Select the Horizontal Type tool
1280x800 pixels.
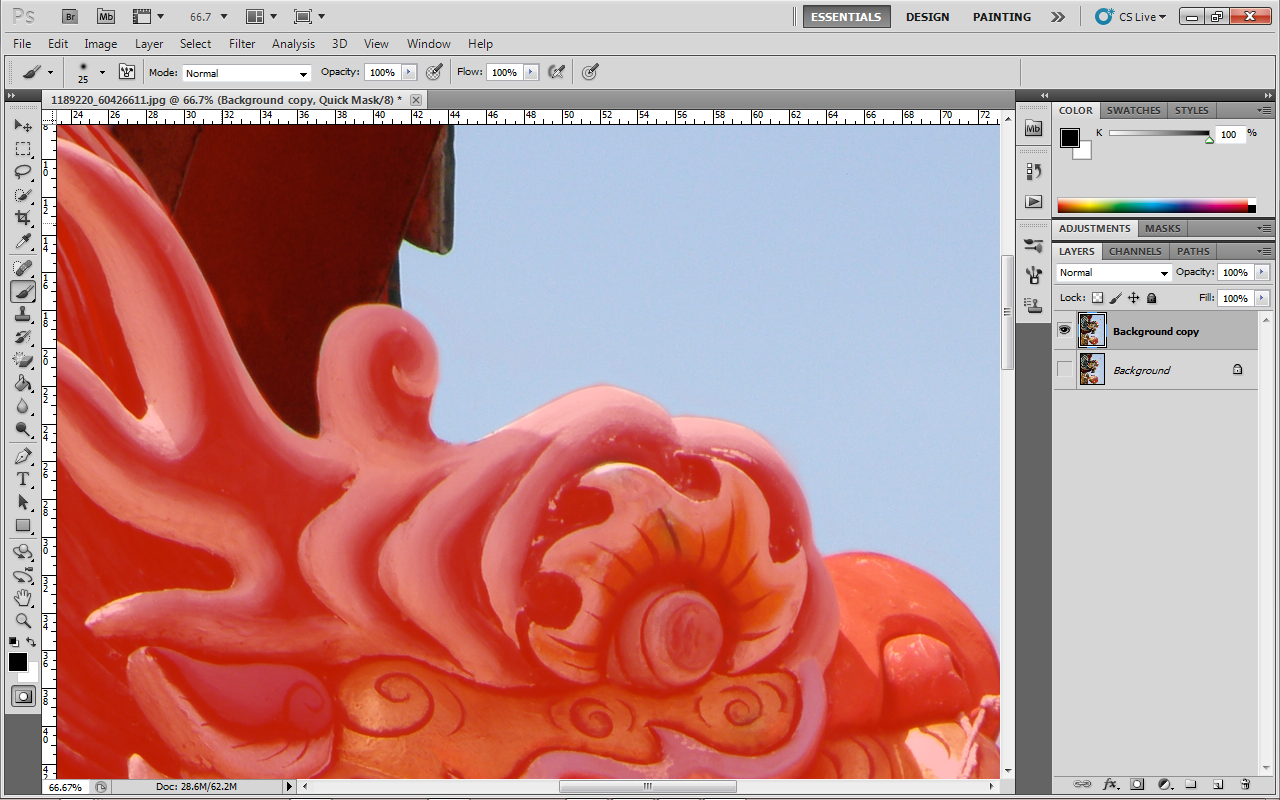click(23, 479)
